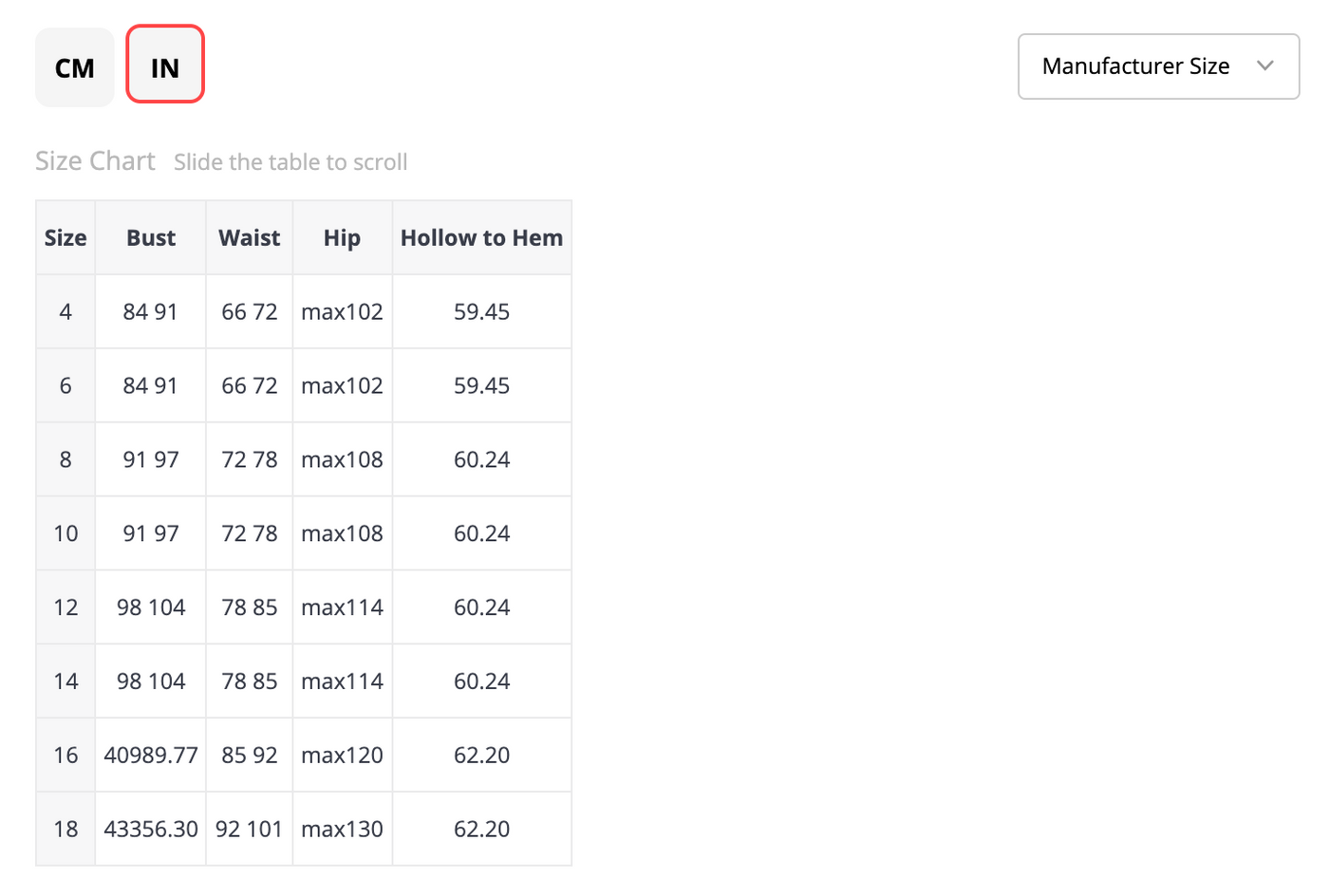The width and height of the screenshot is (1329, 896).
Task: Select size 16 row label
Action: pos(66,756)
